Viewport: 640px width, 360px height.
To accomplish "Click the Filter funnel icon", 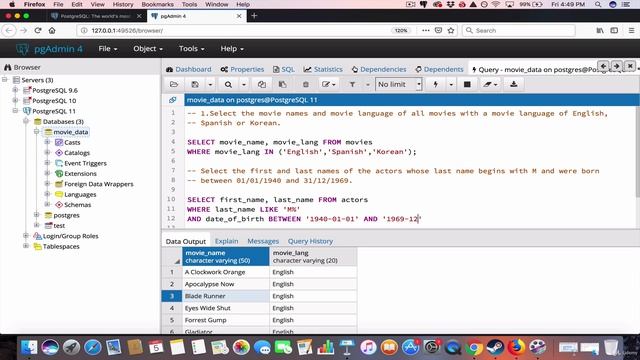I will [352, 84].
